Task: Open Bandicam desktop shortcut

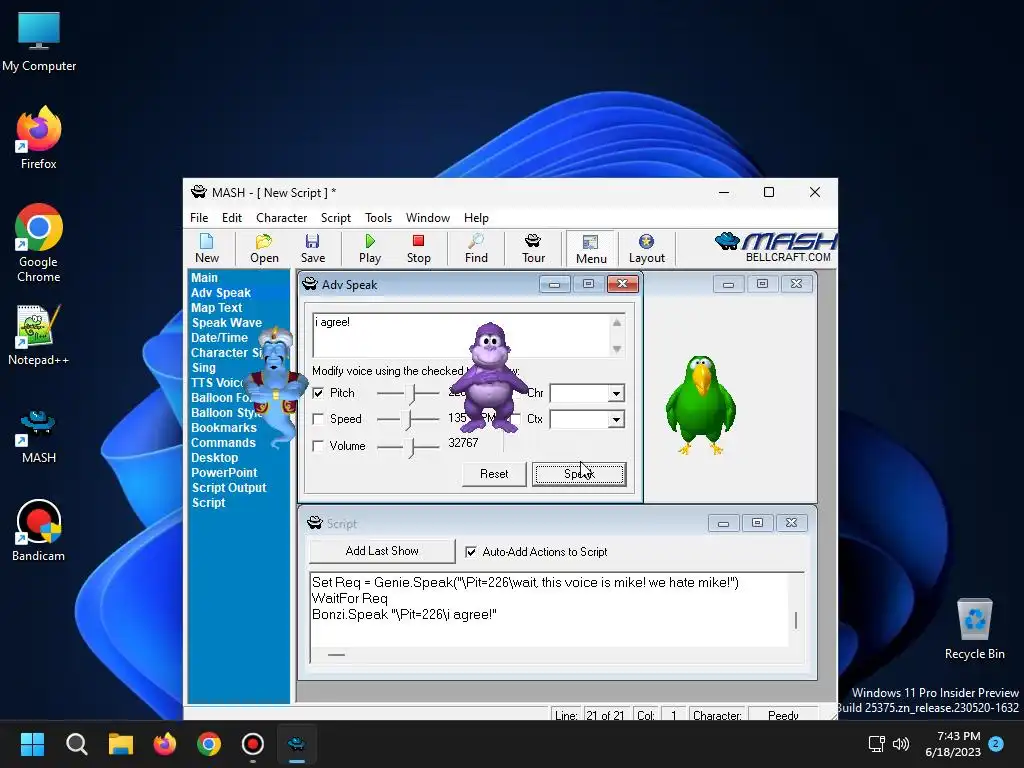Action: 39,530
